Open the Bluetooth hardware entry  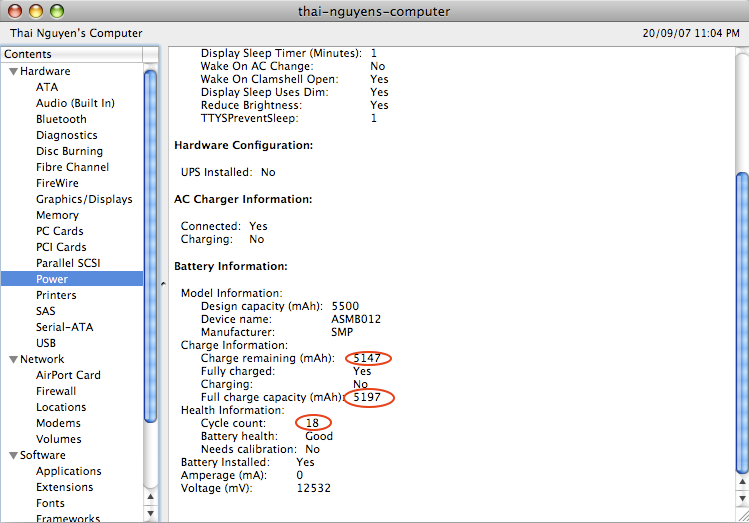[x=61, y=119]
